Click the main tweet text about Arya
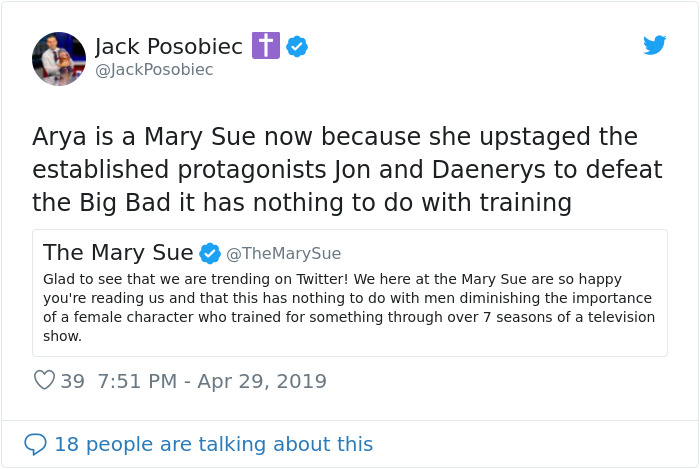700x469 pixels. 335,169
